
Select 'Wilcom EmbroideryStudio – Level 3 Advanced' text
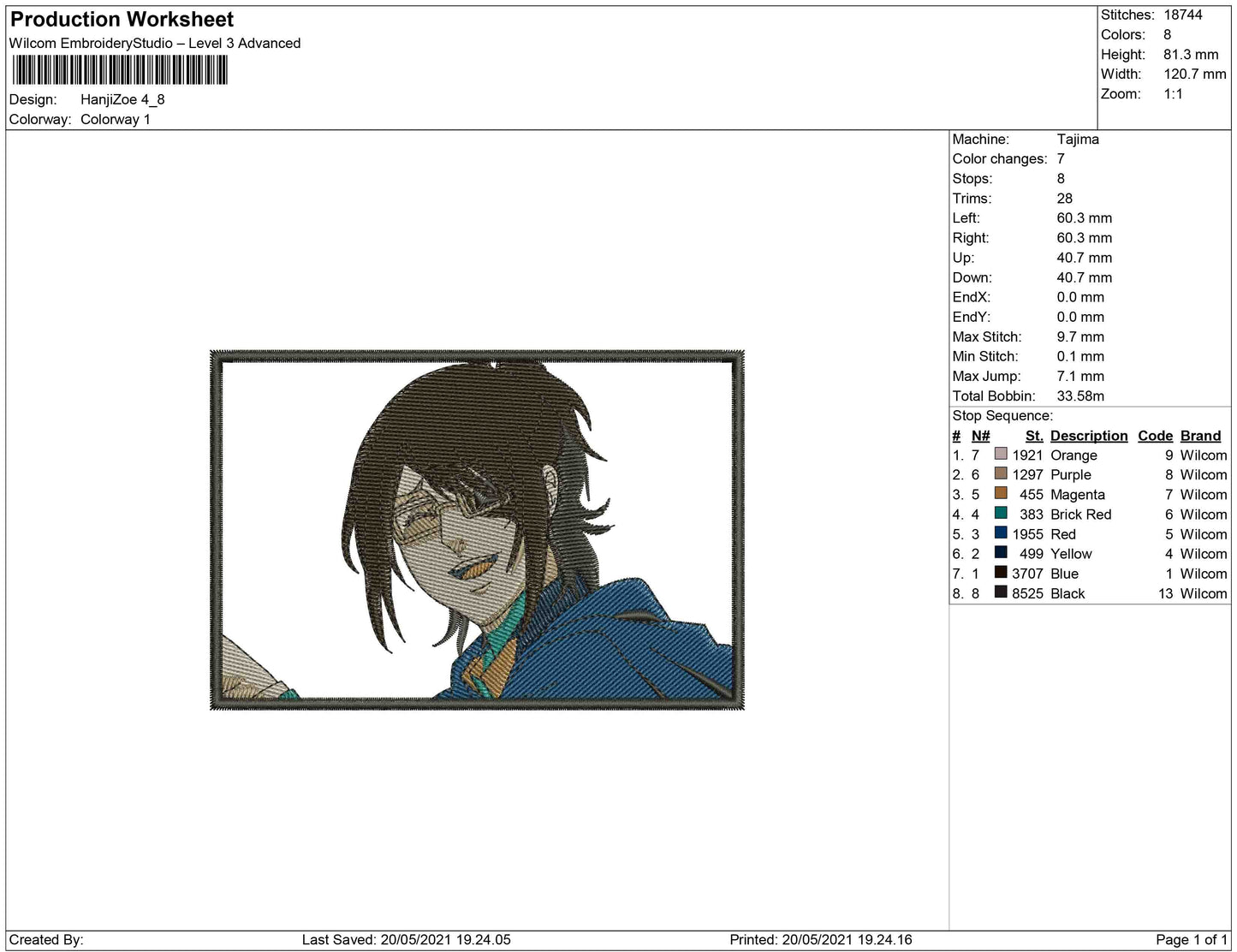pyautogui.click(x=155, y=43)
